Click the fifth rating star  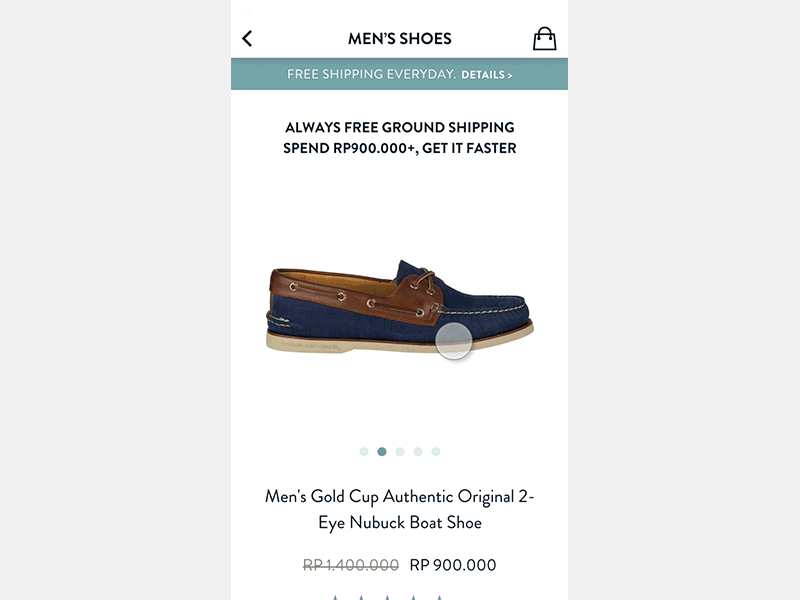click(x=438, y=597)
